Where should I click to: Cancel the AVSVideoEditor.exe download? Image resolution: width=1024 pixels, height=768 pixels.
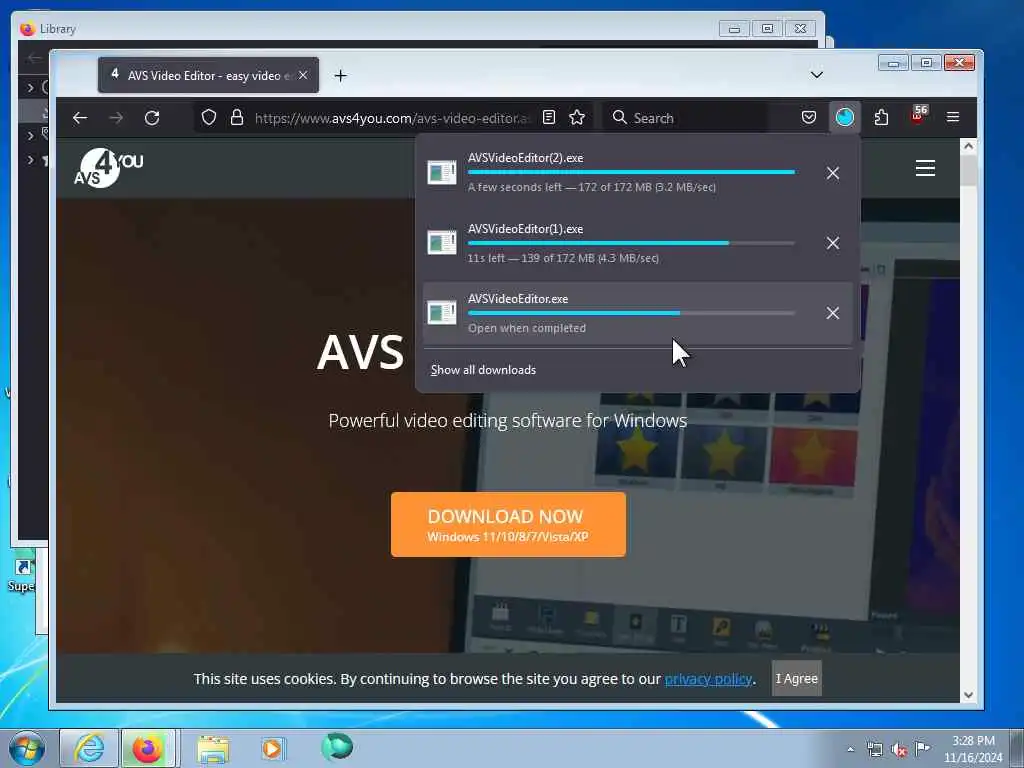tap(833, 313)
